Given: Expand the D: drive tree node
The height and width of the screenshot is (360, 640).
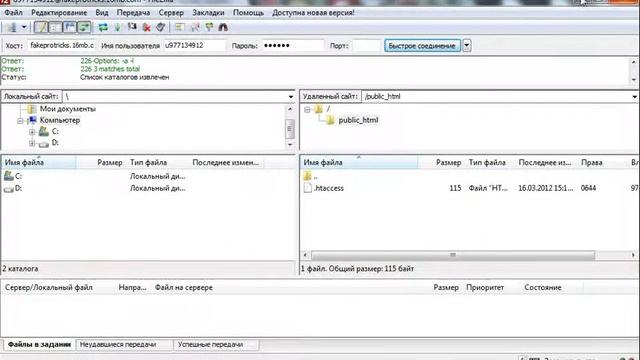Looking at the screenshot, I should (x=32, y=143).
